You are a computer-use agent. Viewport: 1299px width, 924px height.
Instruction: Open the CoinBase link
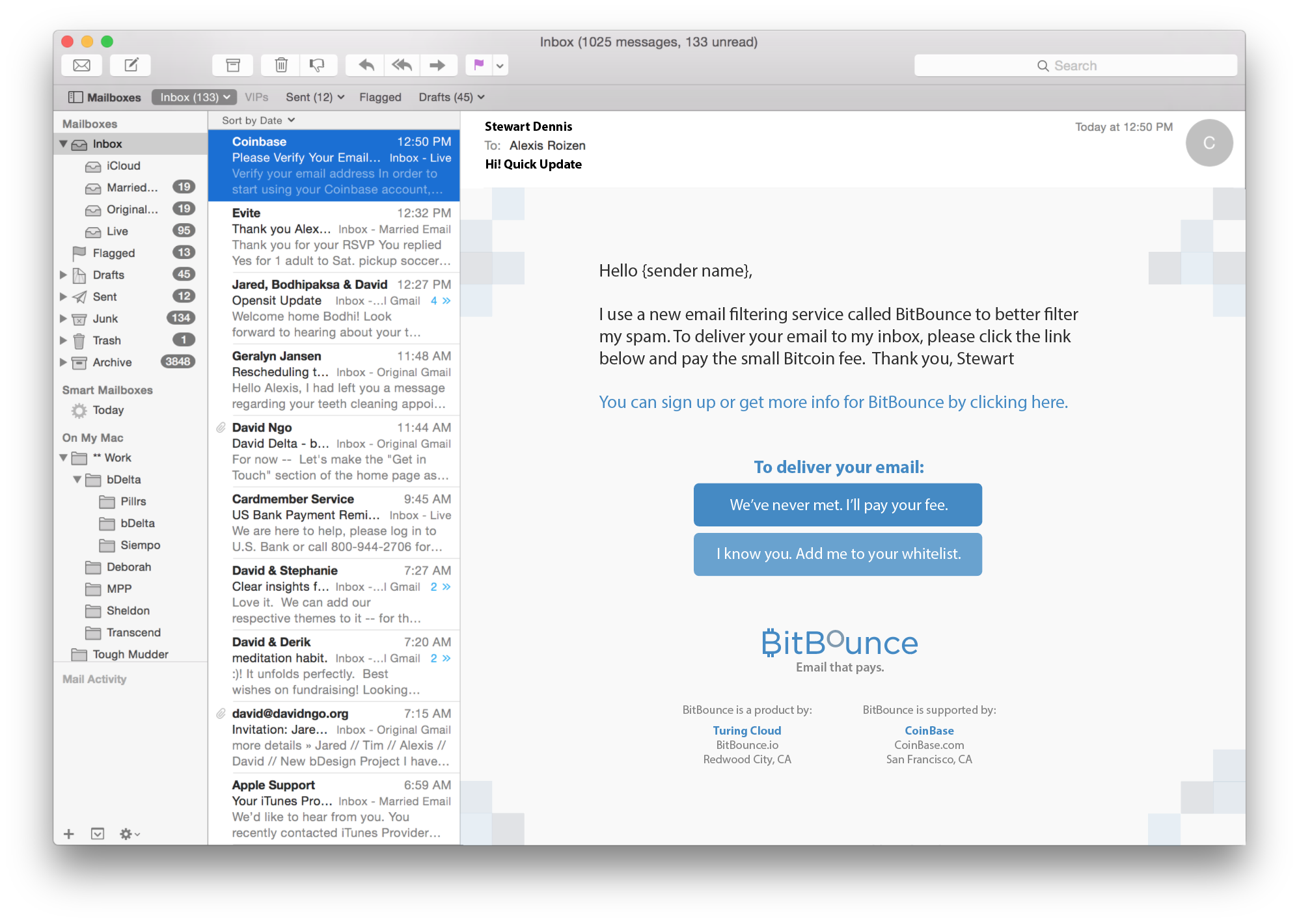929,731
